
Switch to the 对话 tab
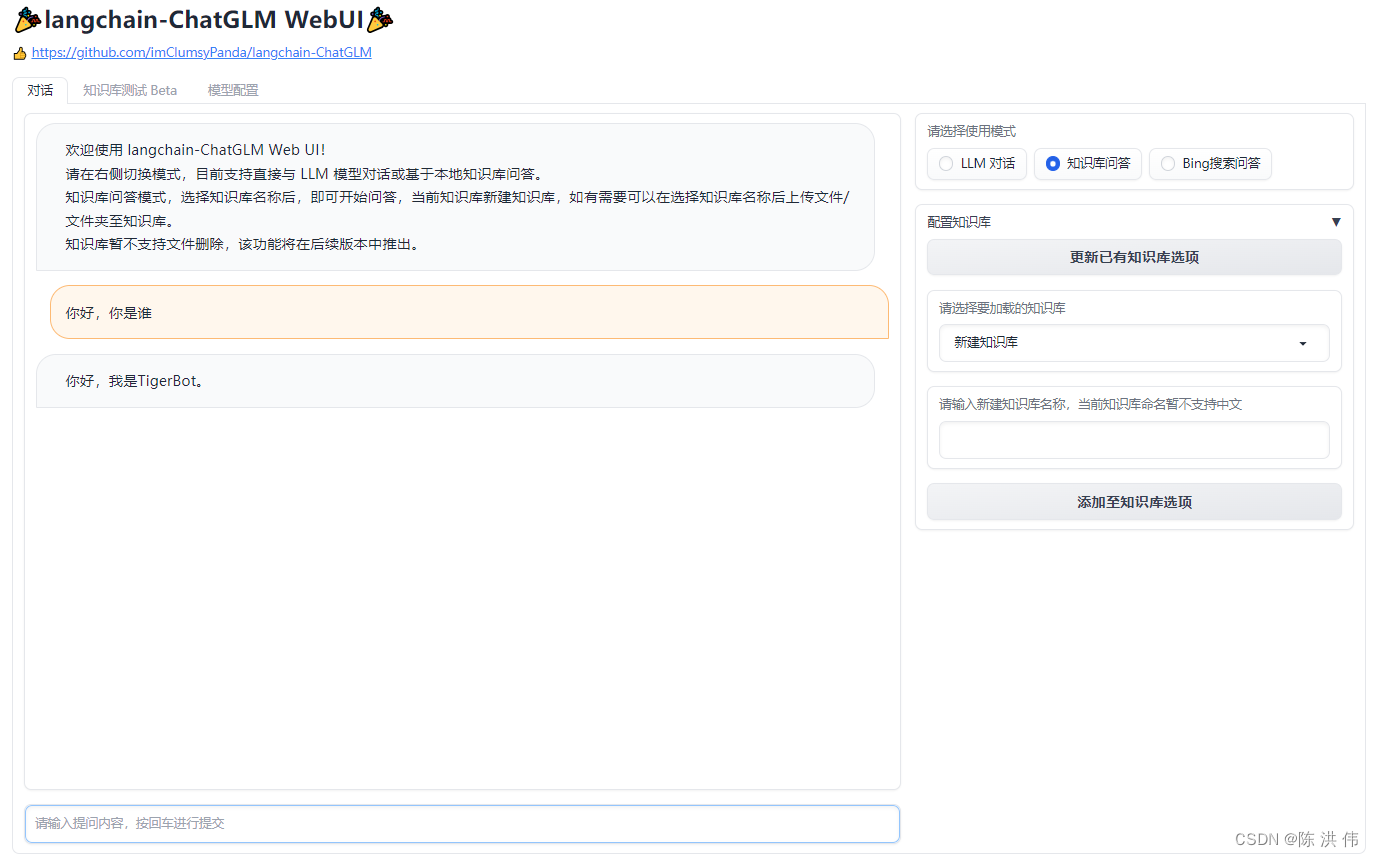40,90
